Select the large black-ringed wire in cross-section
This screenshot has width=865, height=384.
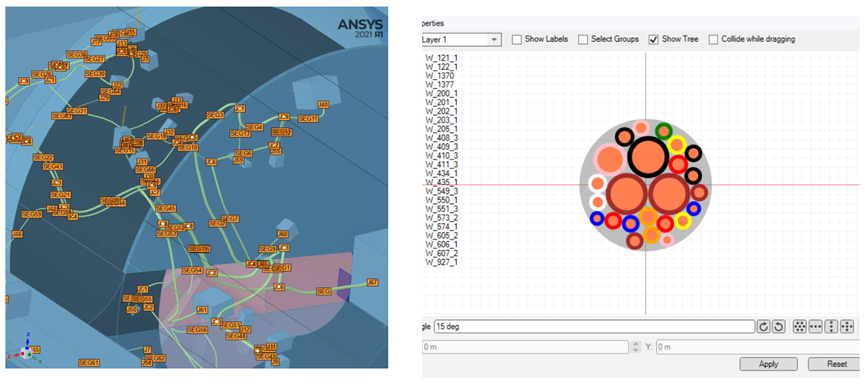coord(648,157)
